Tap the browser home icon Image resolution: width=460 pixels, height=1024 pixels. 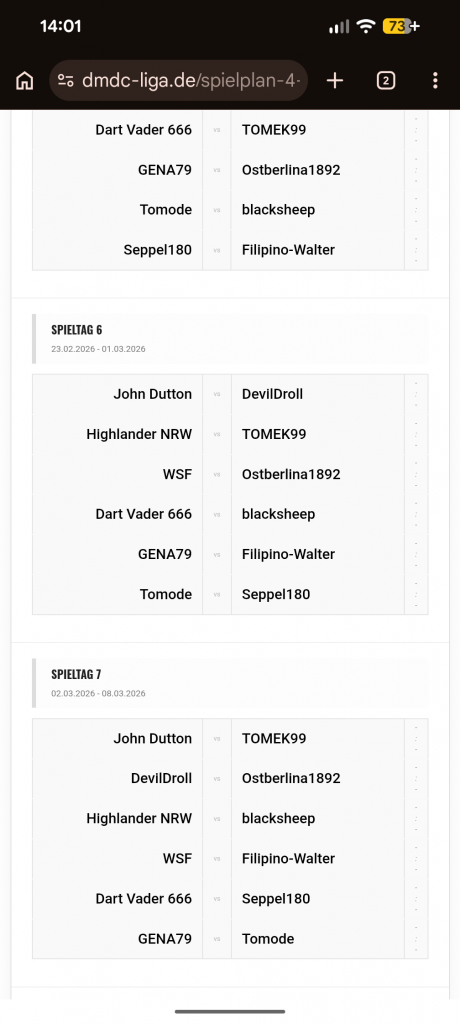(25, 81)
